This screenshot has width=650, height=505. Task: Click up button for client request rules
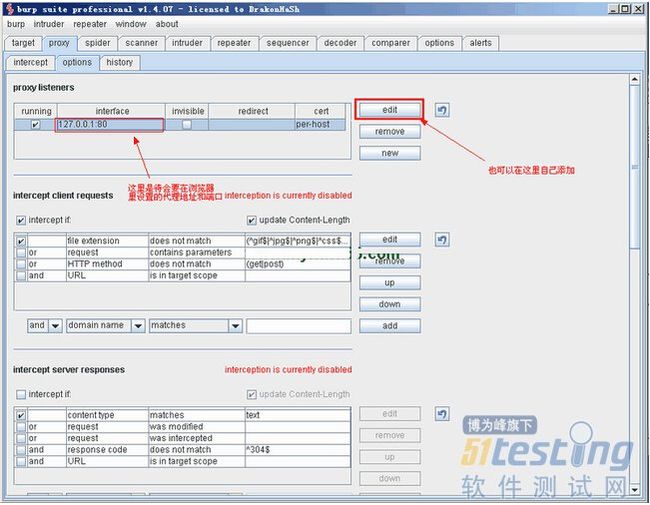pos(390,282)
